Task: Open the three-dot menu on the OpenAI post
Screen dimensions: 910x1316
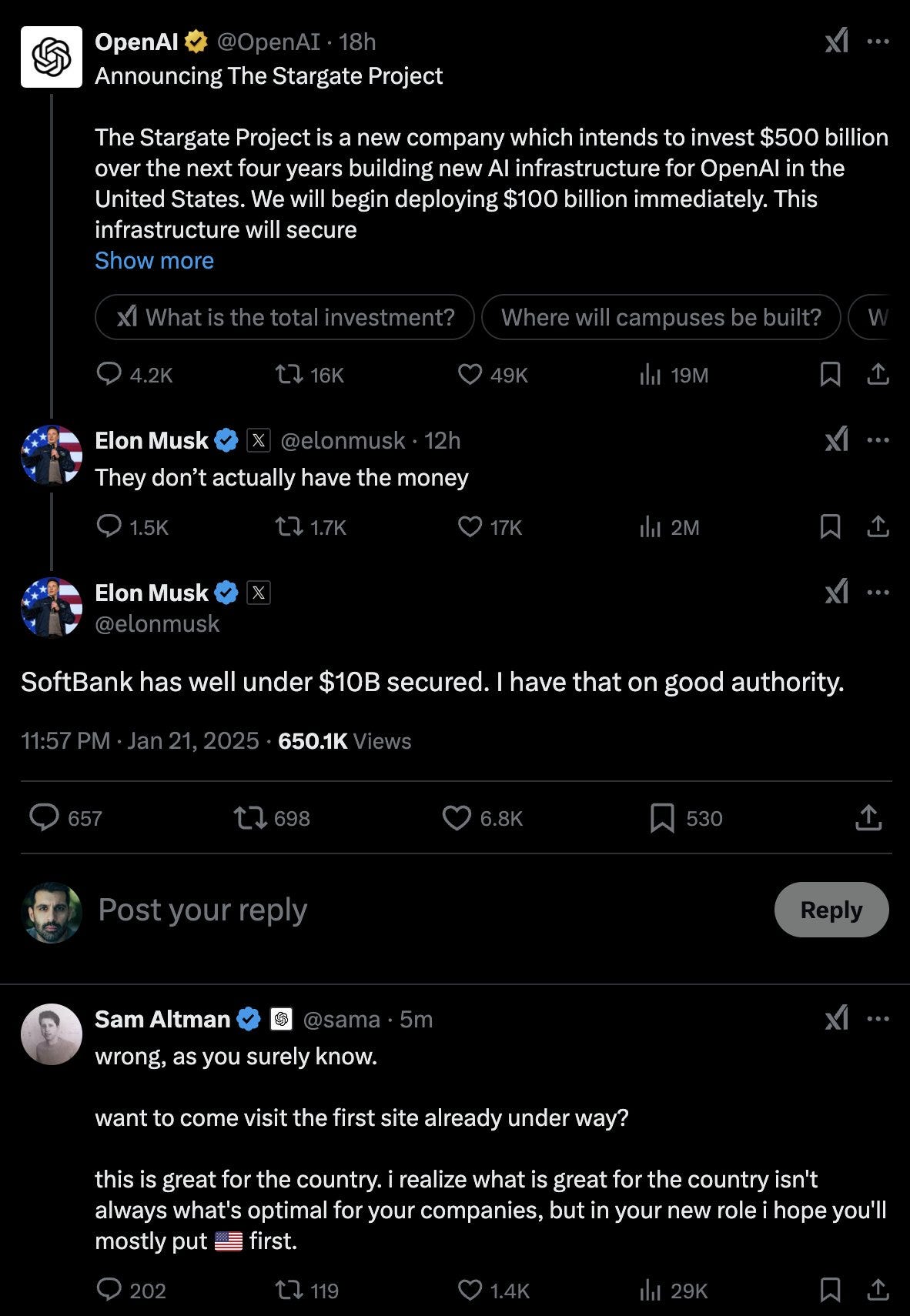Action: pyautogui.click(x=878, y=42)
